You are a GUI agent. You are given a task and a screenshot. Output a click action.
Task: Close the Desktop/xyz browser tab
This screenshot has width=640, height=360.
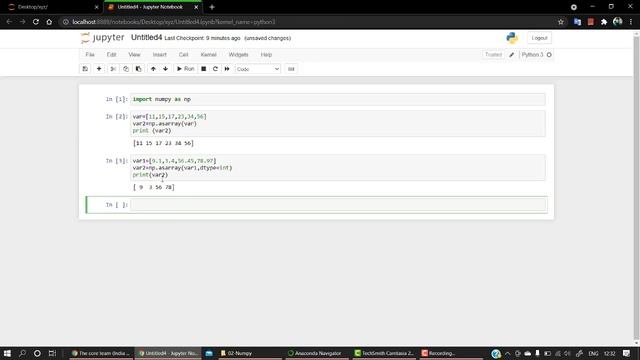click(x=96, y=7)
